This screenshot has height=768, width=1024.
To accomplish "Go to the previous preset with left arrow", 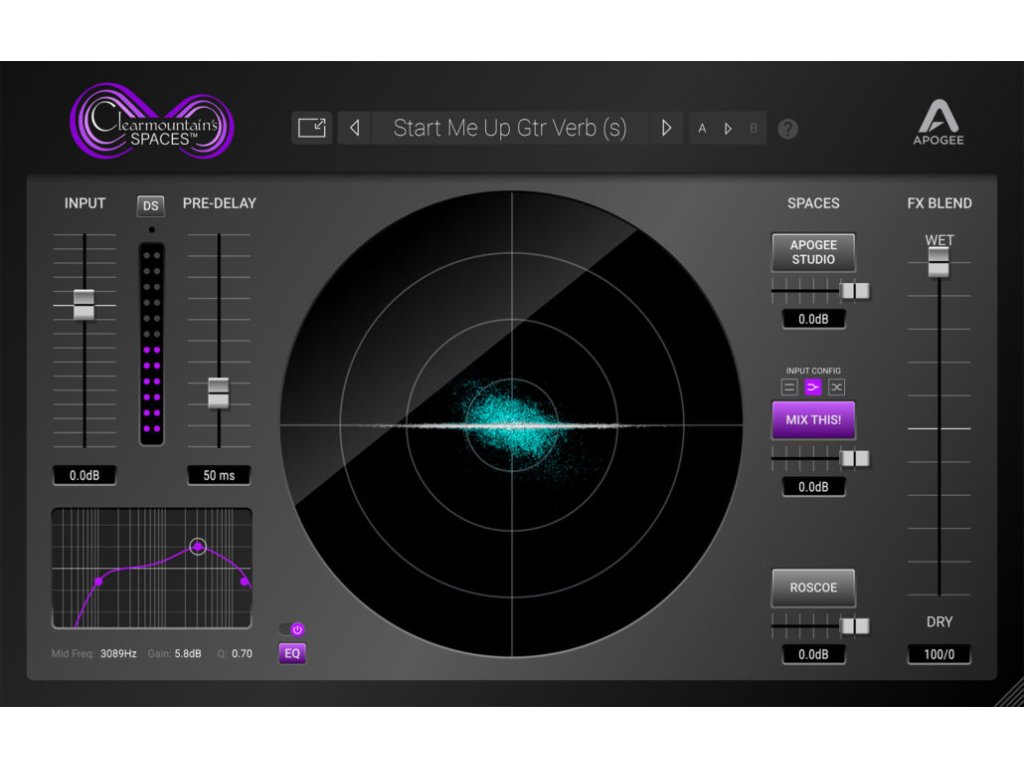I will pyautogui.click(x=354, y=128).
